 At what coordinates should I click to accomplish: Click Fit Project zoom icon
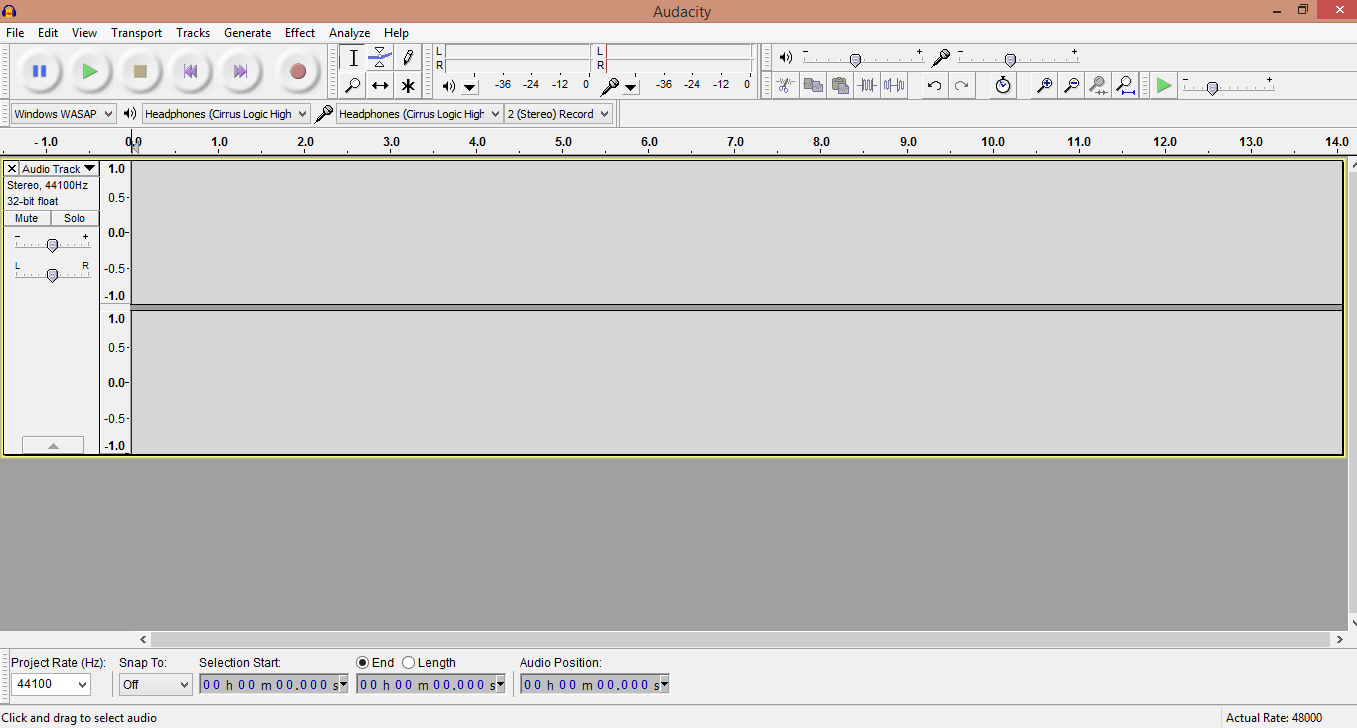[1125, 85]
